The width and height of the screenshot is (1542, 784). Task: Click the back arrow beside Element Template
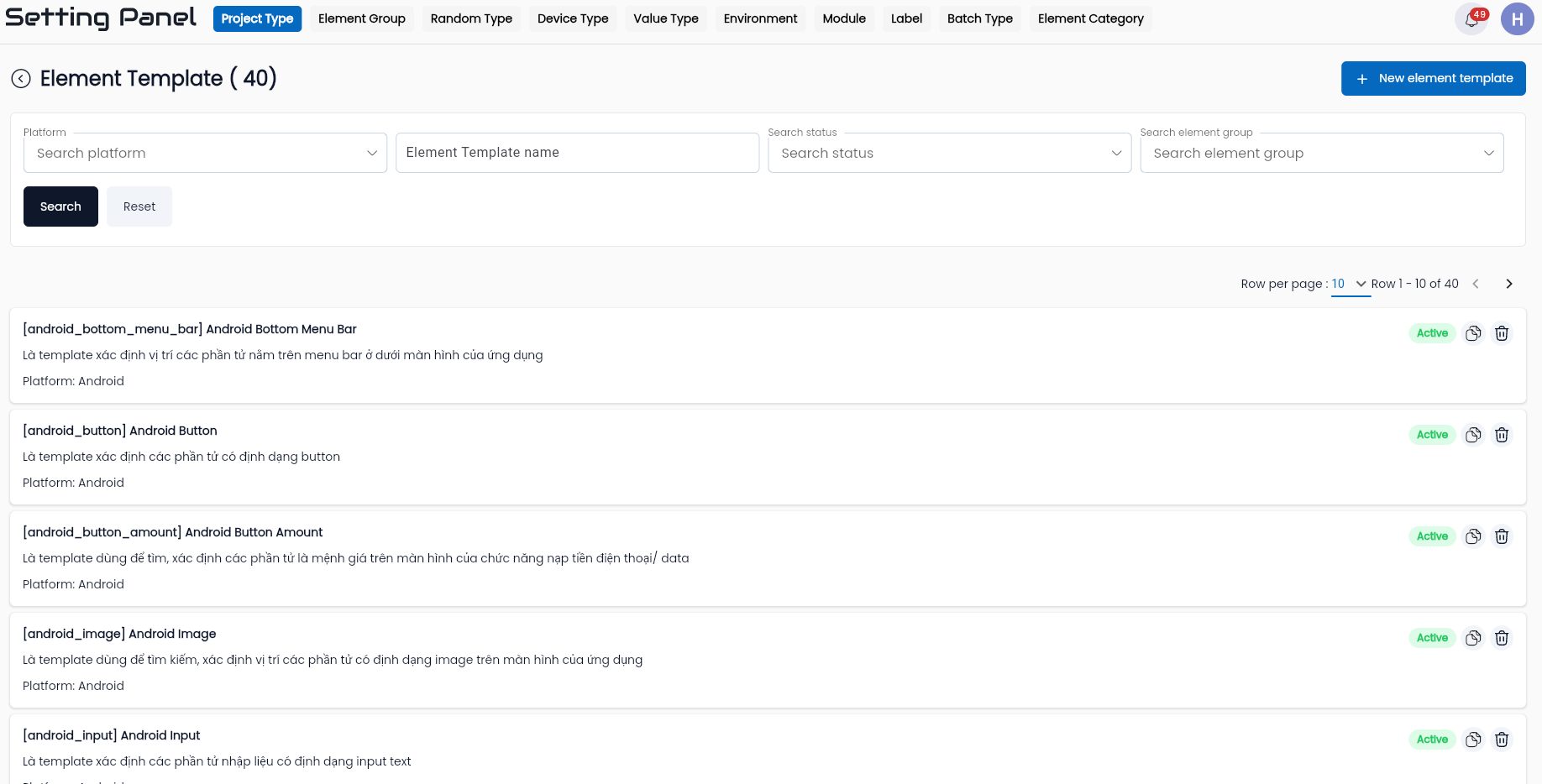click(x=21, y=79)
